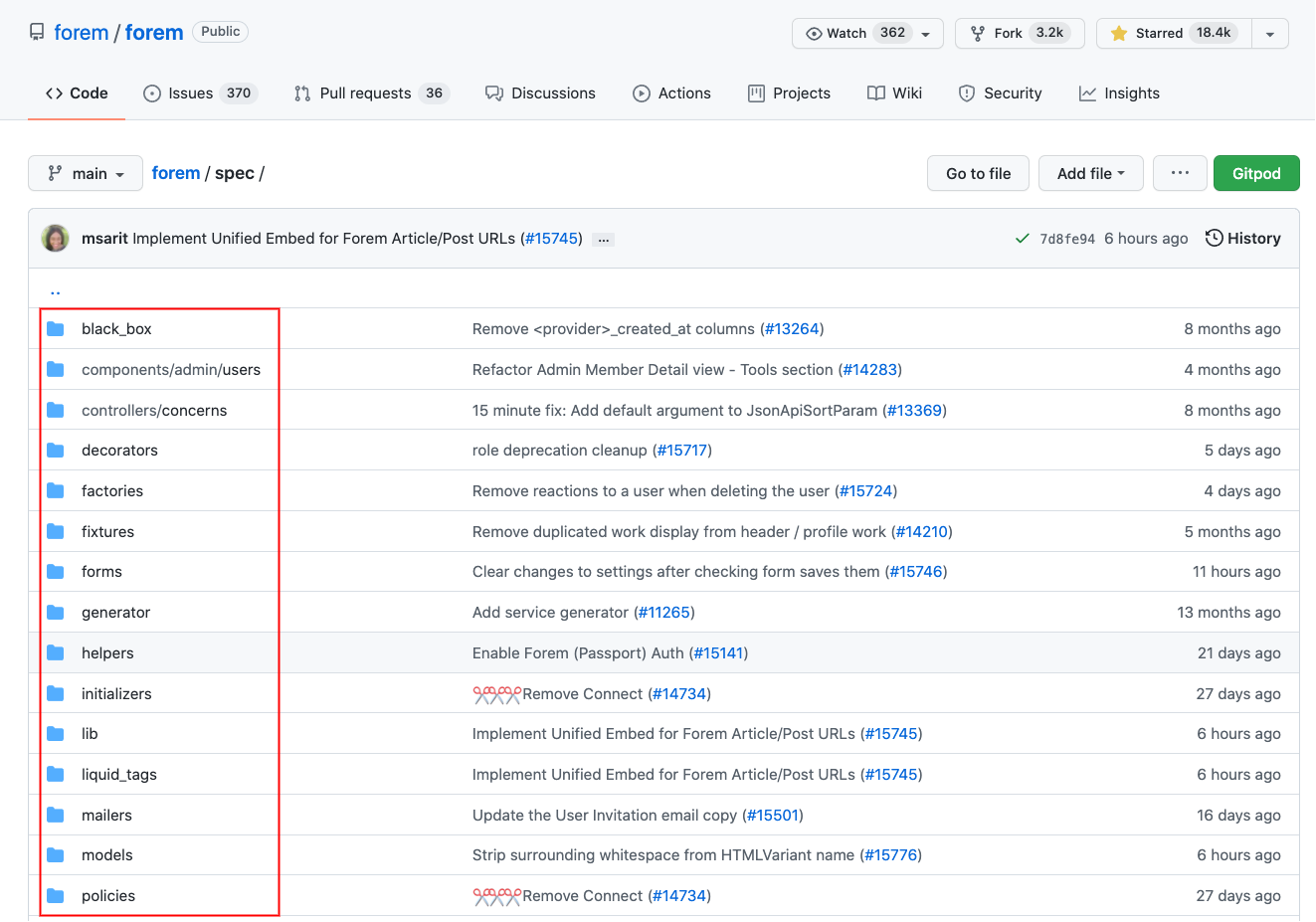
Task: Click the controllers/concerns folder icon
Action: point(56,411)
